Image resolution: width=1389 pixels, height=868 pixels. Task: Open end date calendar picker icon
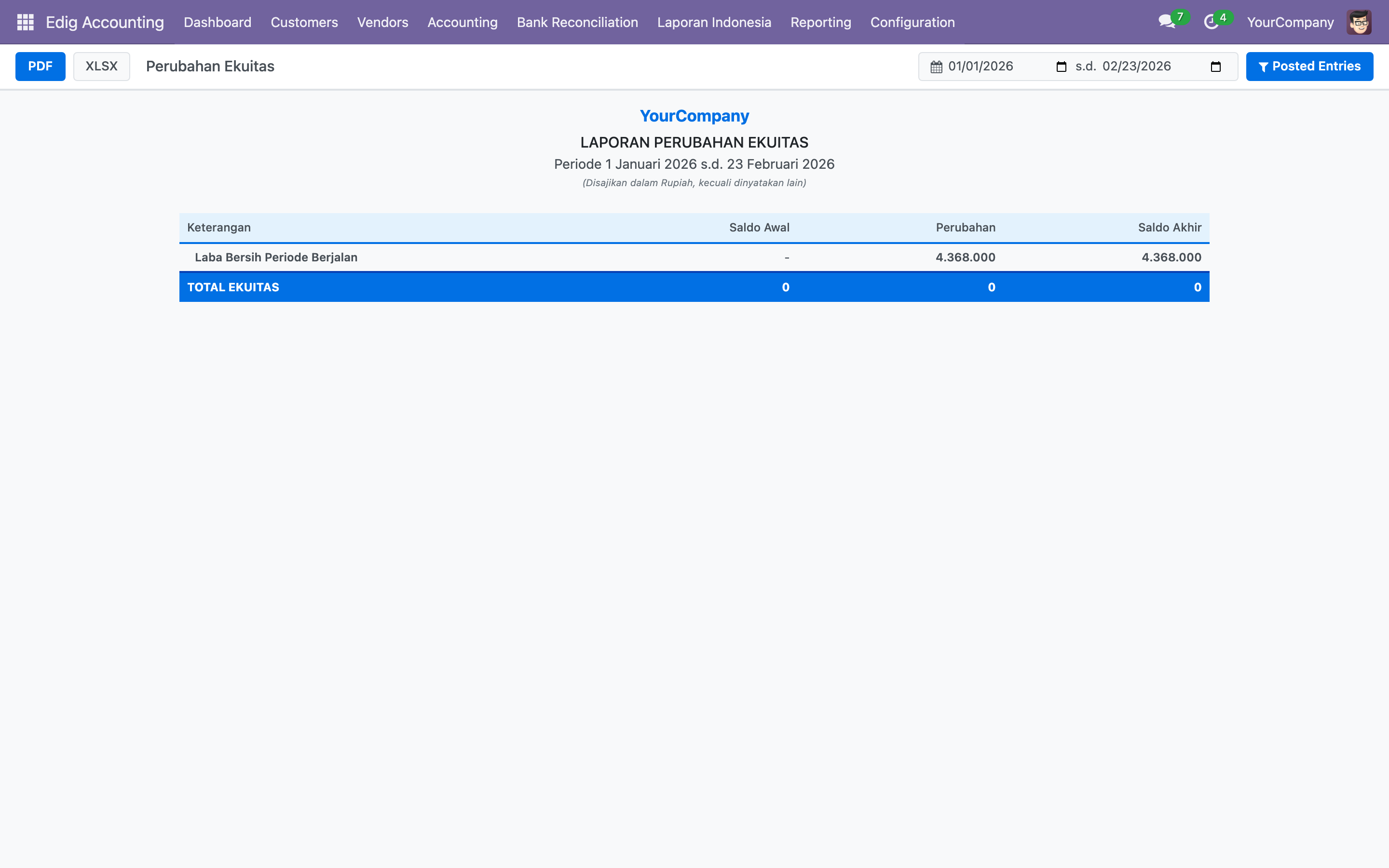[1215, 67]
